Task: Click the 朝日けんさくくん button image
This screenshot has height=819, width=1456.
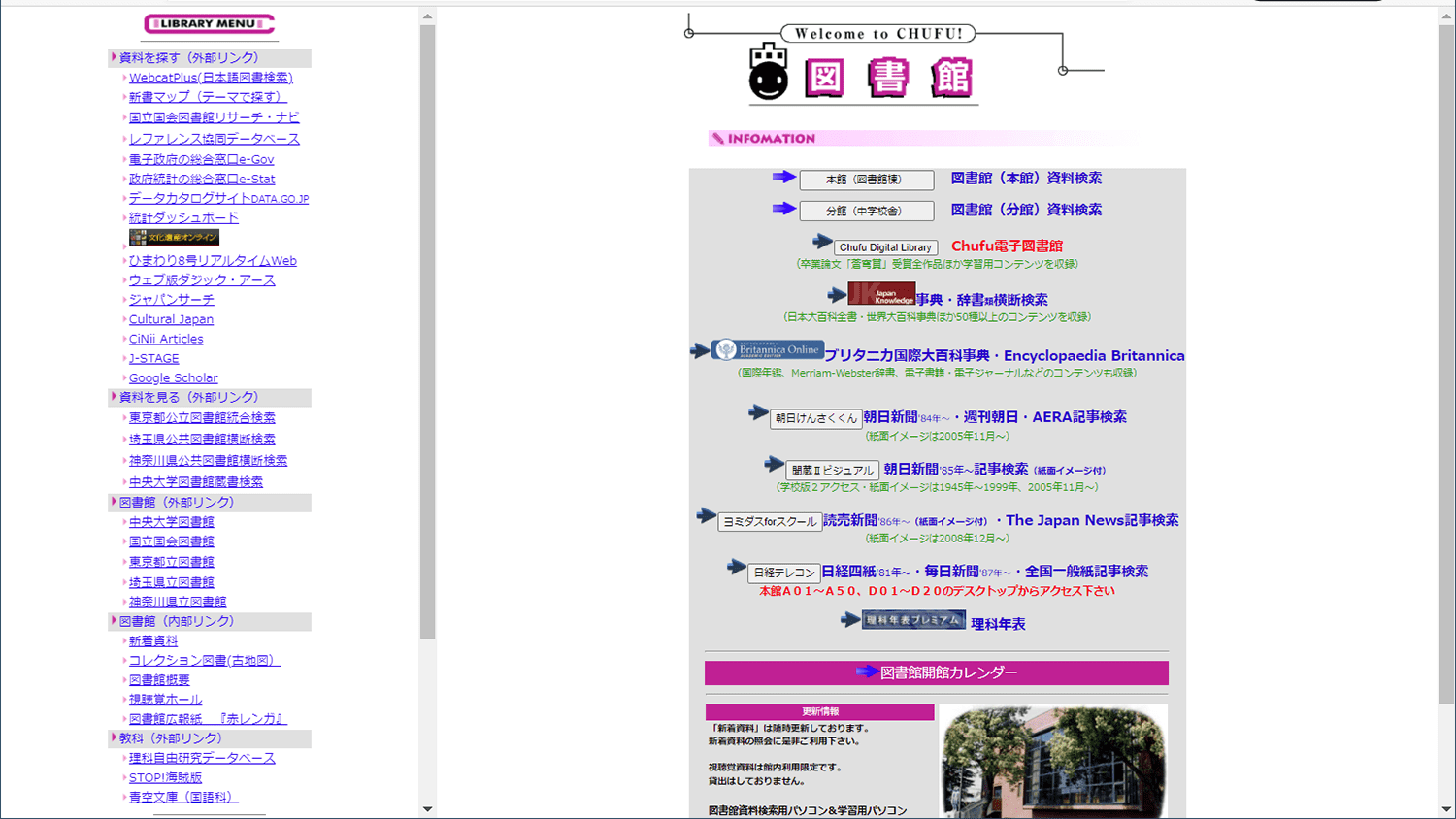Action: 815,418
